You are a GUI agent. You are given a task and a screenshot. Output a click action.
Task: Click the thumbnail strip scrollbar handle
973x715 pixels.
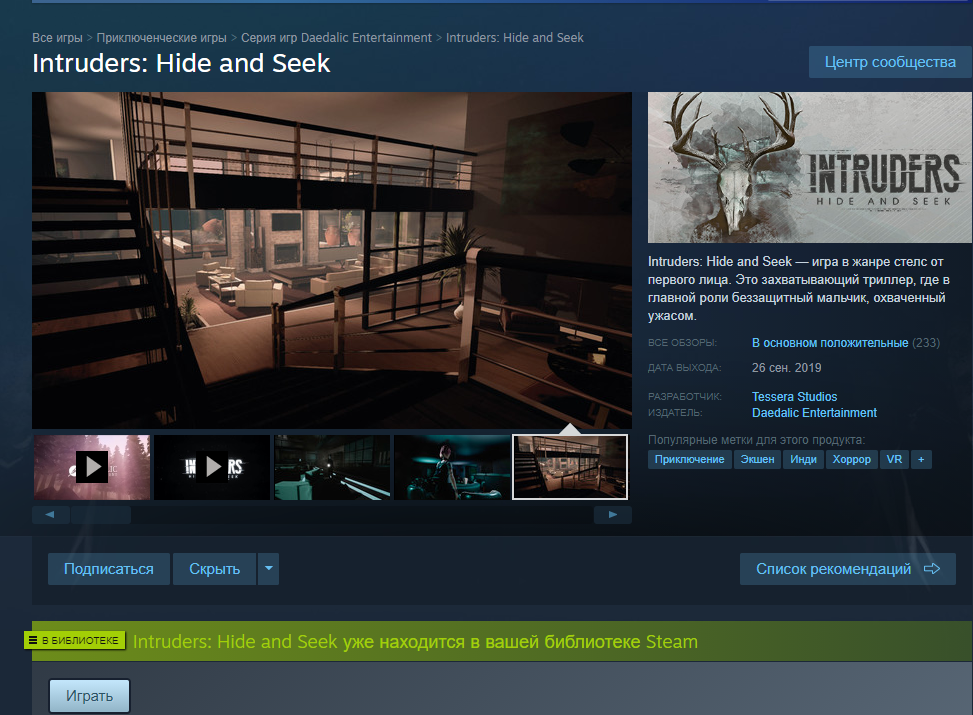tap(101, 515)
